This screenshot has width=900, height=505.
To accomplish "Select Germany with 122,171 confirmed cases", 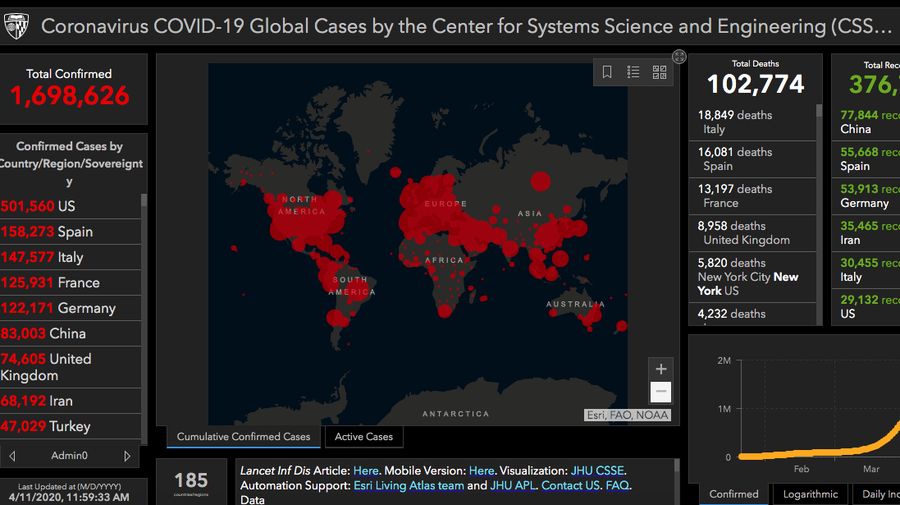I will (70, 308).
